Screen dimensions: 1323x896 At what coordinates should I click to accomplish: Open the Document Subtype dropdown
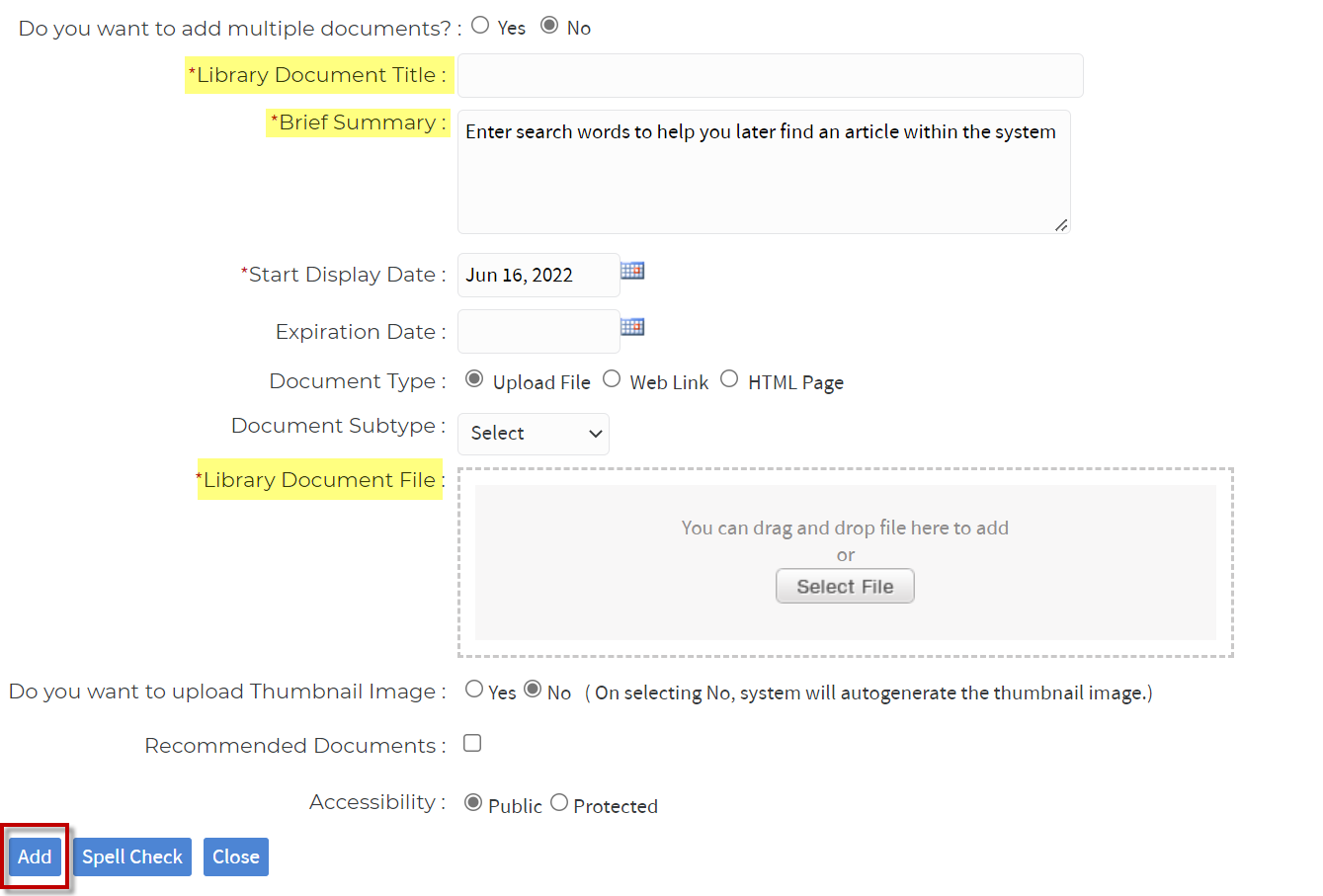[x=534, y=434]
